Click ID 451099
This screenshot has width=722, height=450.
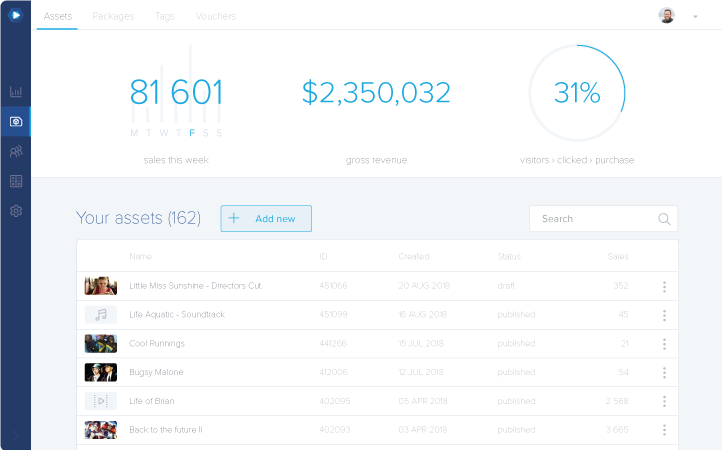pos(333,314)
